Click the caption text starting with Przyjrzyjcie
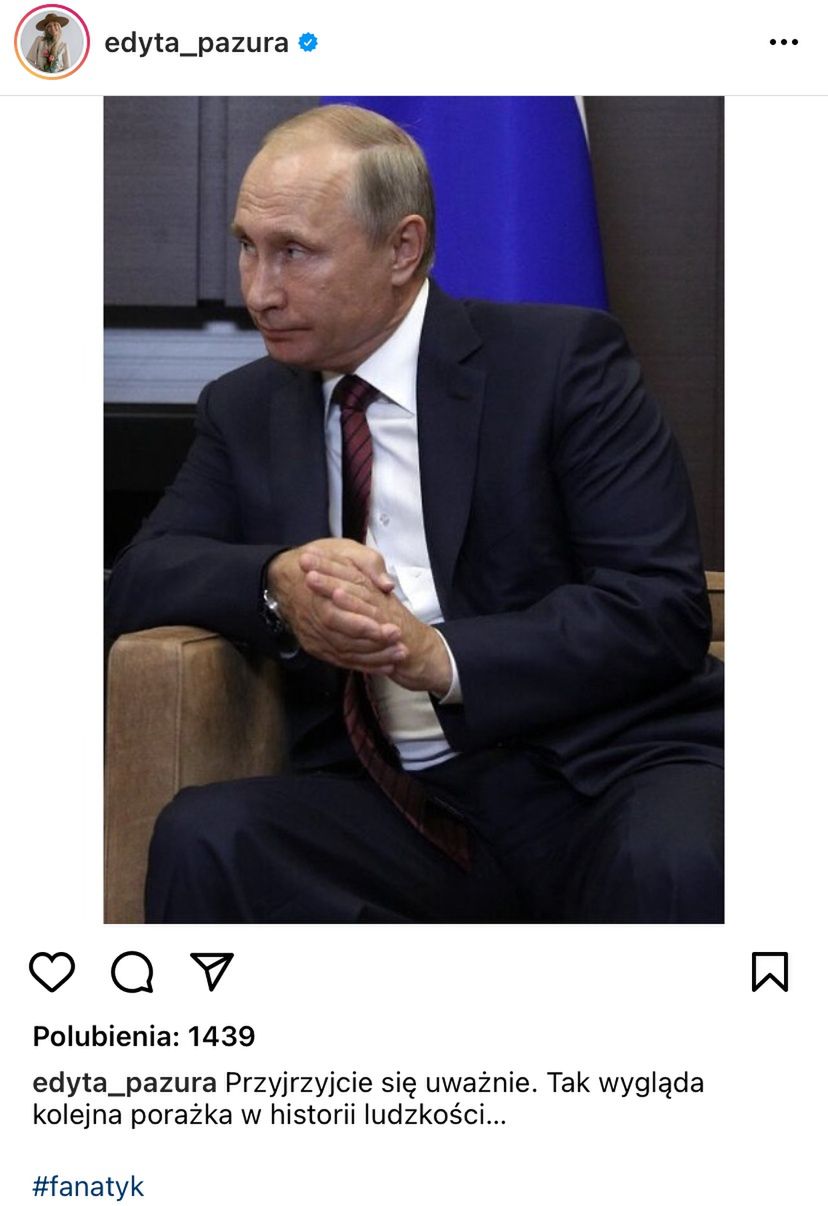 (369, 1099)
